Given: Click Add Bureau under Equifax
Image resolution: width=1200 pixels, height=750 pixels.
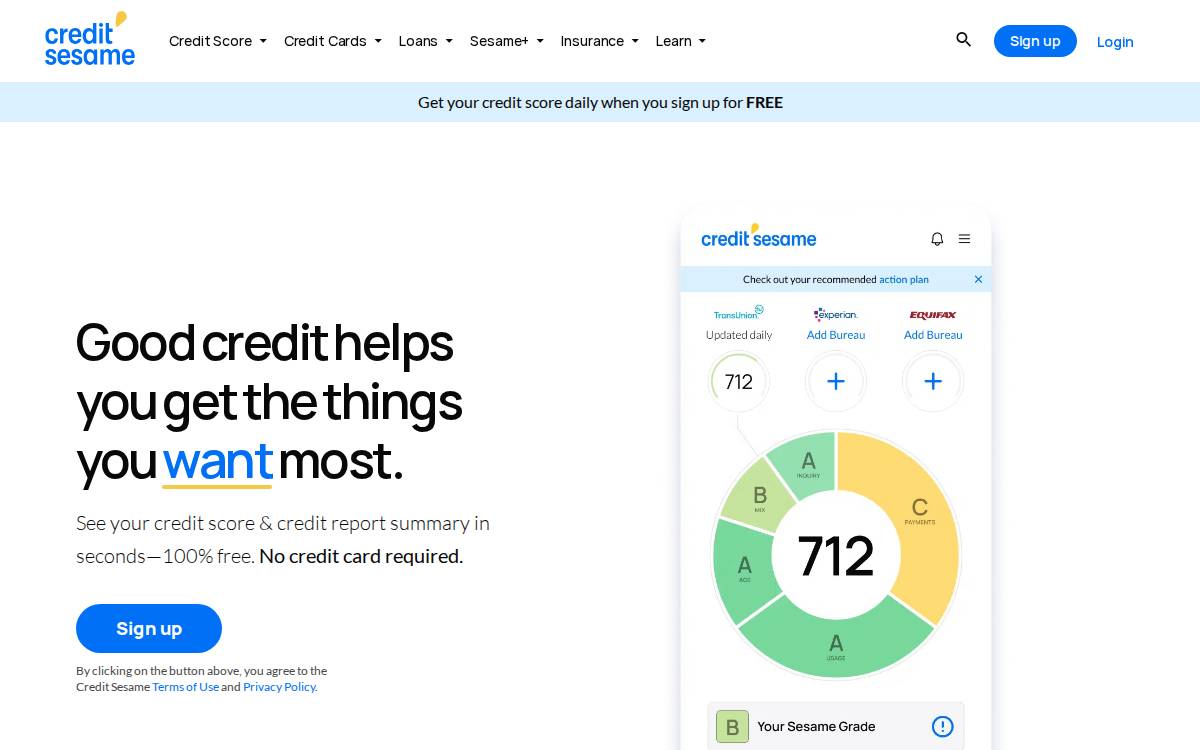Looking at the screenshot, I should pyautogui.click(x=933, y=335).
